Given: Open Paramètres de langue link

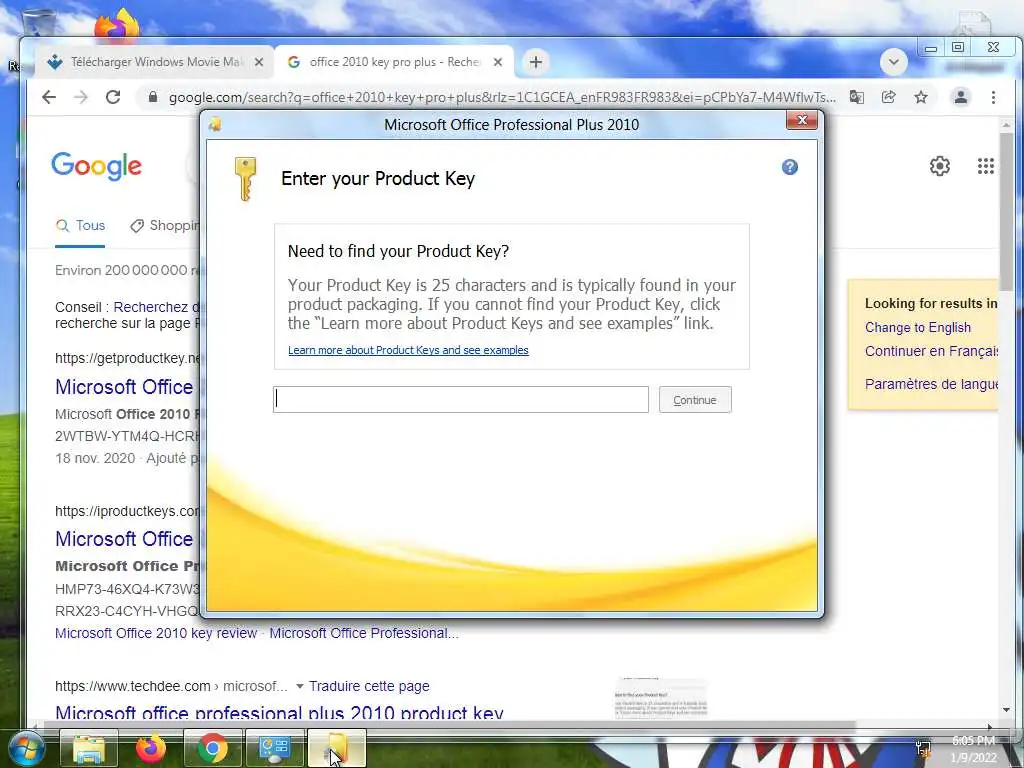Looking at the screenshot, I should point(931,384).
